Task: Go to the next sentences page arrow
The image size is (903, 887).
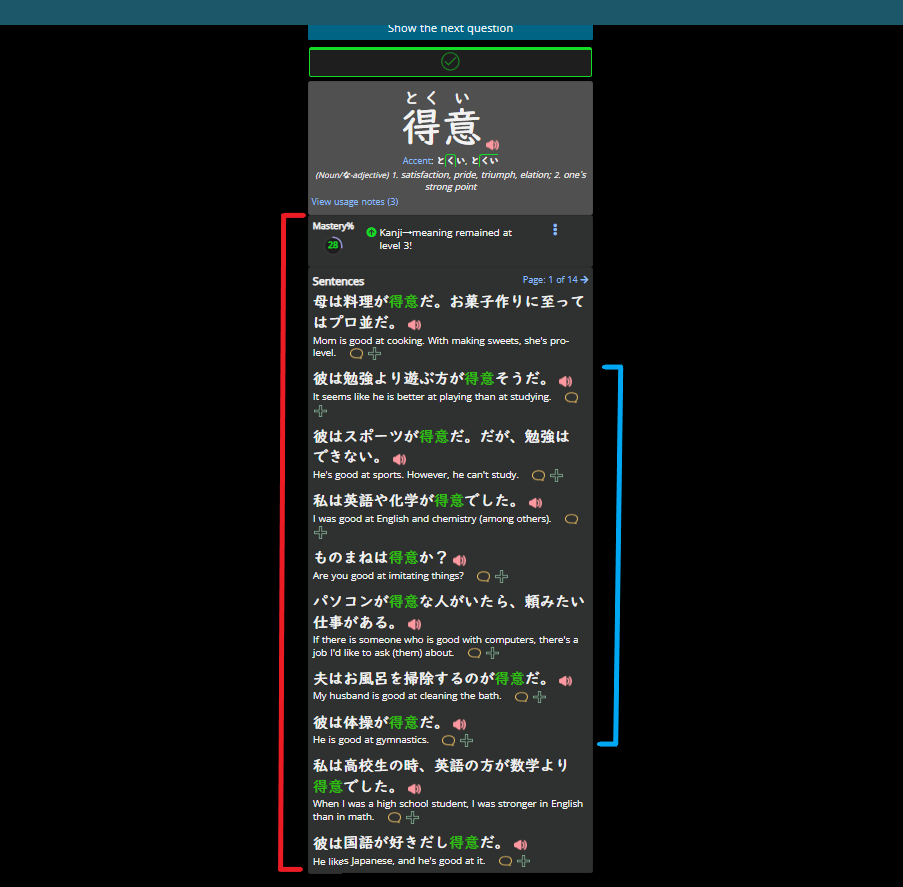Action: pyautogui.click(x=583, y=279)
